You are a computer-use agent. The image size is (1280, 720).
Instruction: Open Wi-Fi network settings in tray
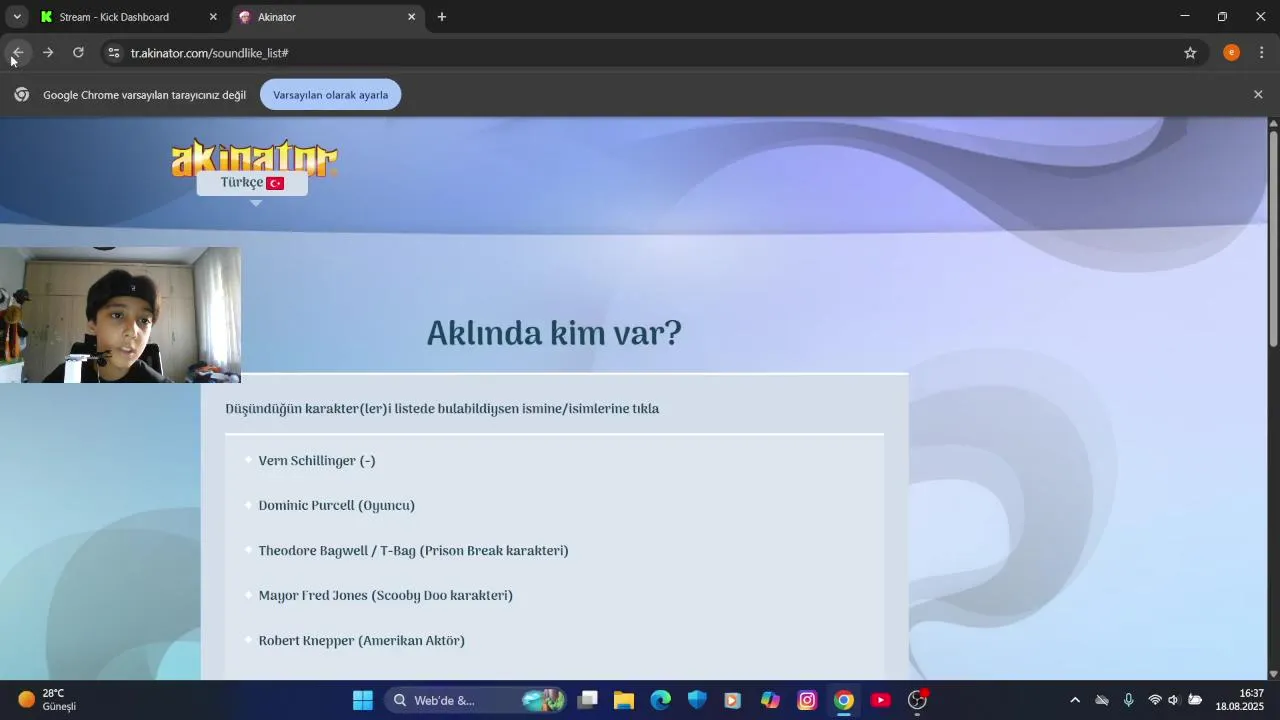[x=1155, y=700]
